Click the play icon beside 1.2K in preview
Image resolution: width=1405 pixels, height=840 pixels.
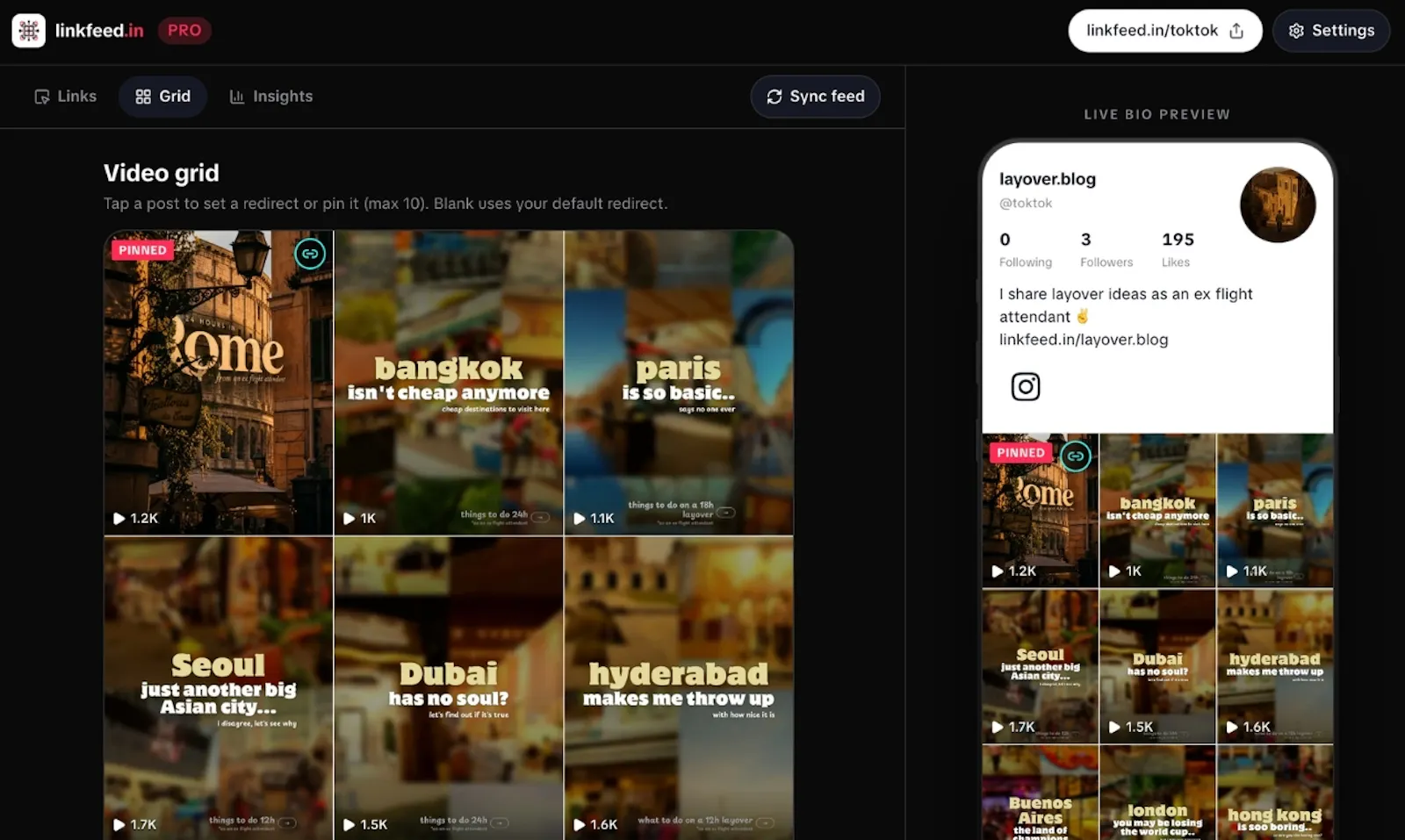tap(998, 571)
